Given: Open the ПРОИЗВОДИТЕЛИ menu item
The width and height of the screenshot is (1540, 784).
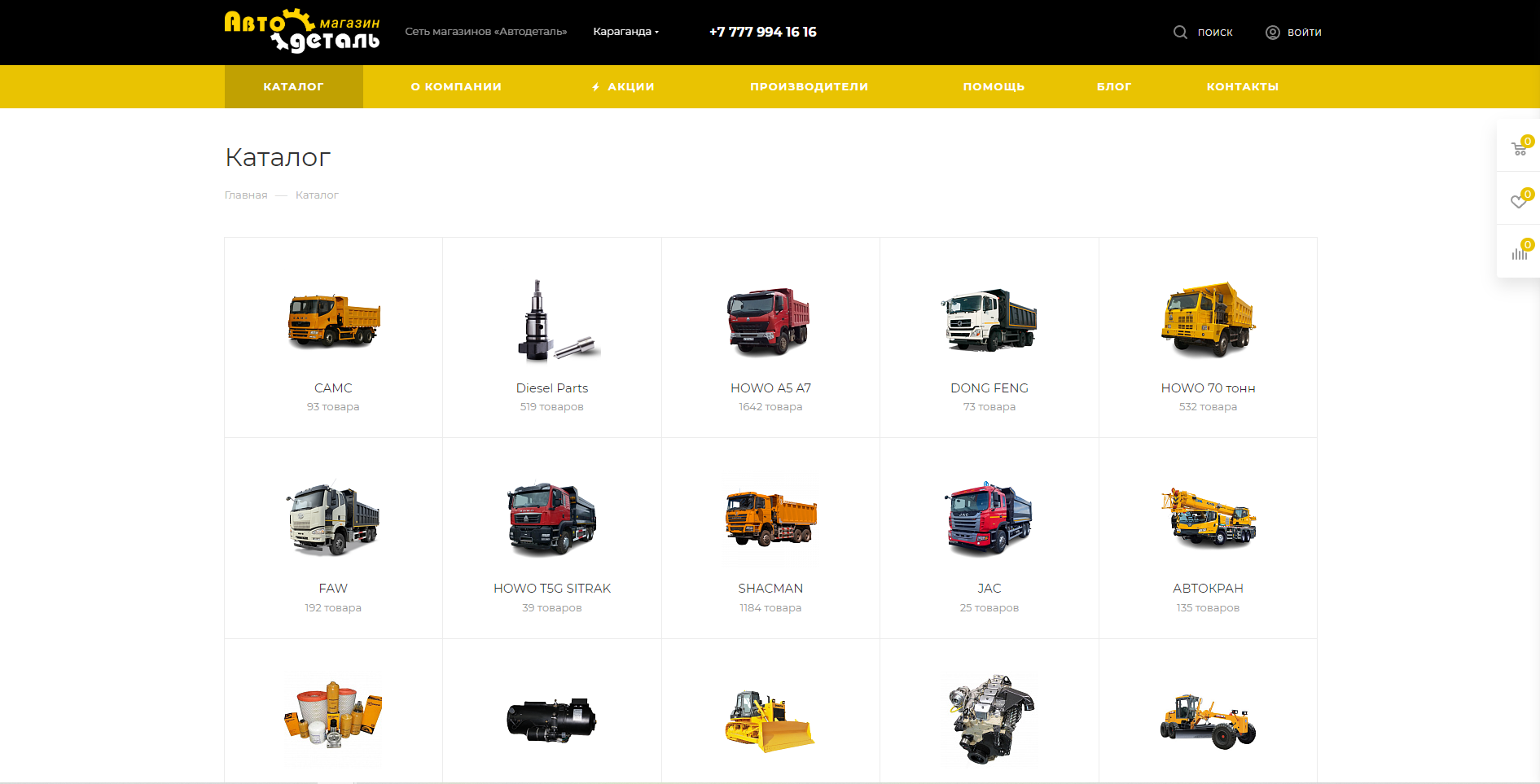Looking at the screenshot, I should pos(809,86).
